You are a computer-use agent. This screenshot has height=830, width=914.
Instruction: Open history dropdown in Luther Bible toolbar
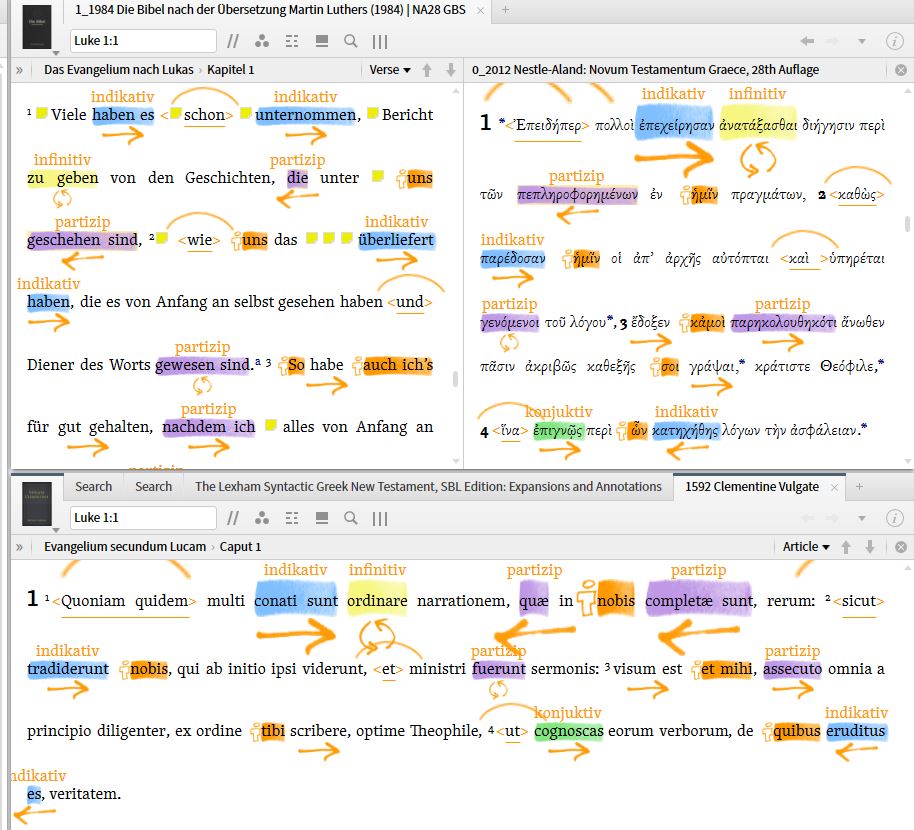click(862, 41)
